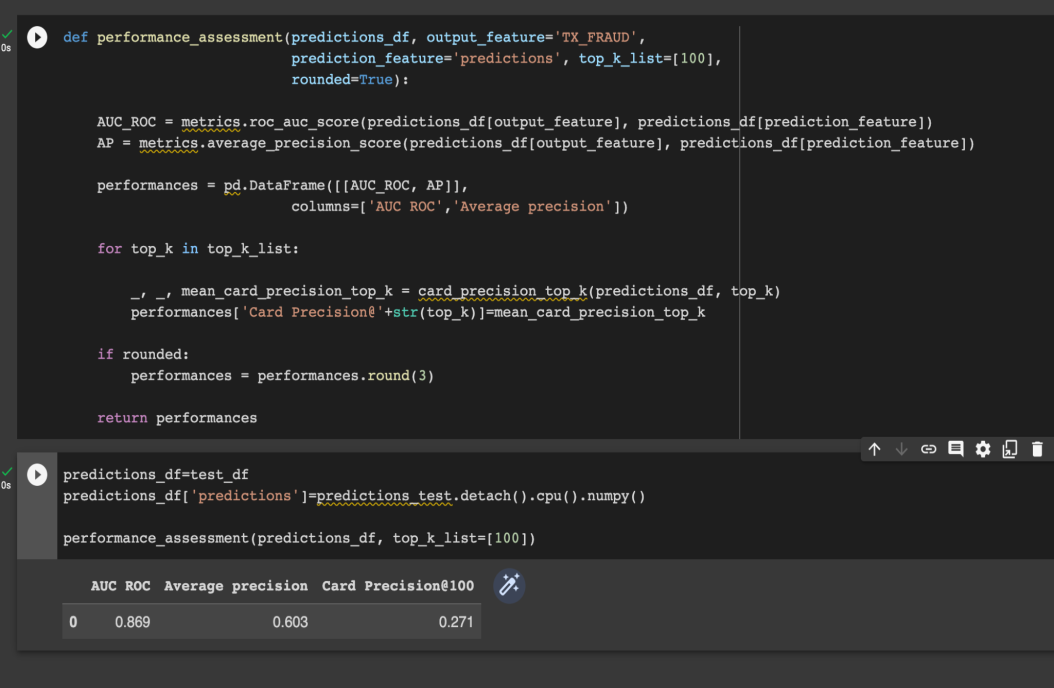The width and height of the screenshot is (1054, 688).
Task: Run the performance_assessment function definition cell
Action: (37, 38)
